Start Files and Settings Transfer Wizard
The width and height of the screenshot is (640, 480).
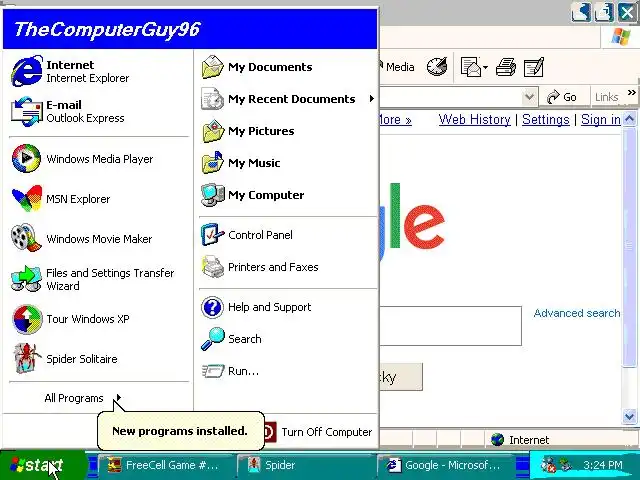coord(98,279)
